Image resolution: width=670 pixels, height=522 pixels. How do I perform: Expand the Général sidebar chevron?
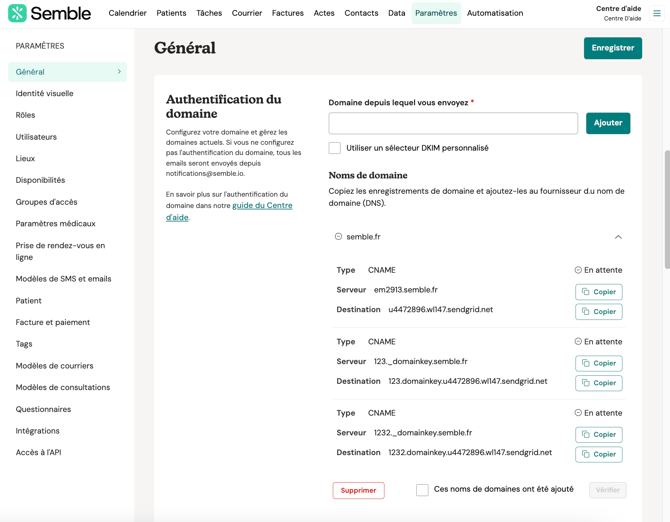(x=119, y=72)
